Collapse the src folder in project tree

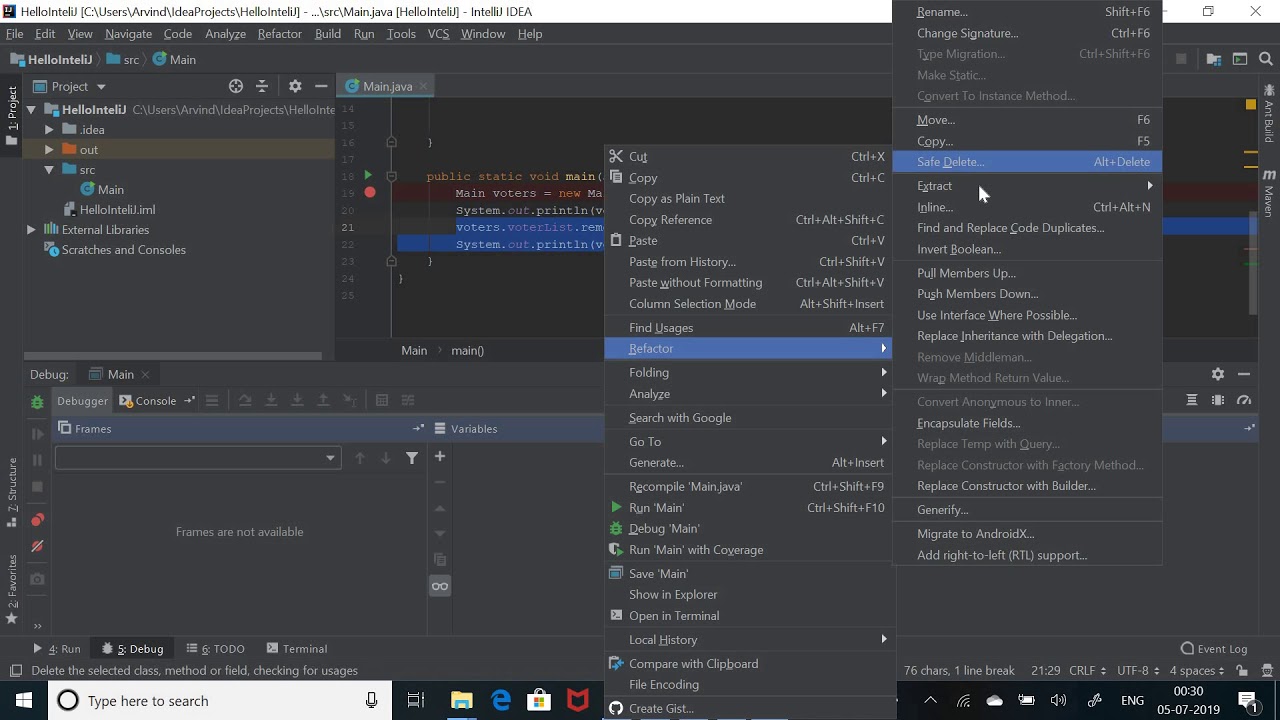(48, 170)
